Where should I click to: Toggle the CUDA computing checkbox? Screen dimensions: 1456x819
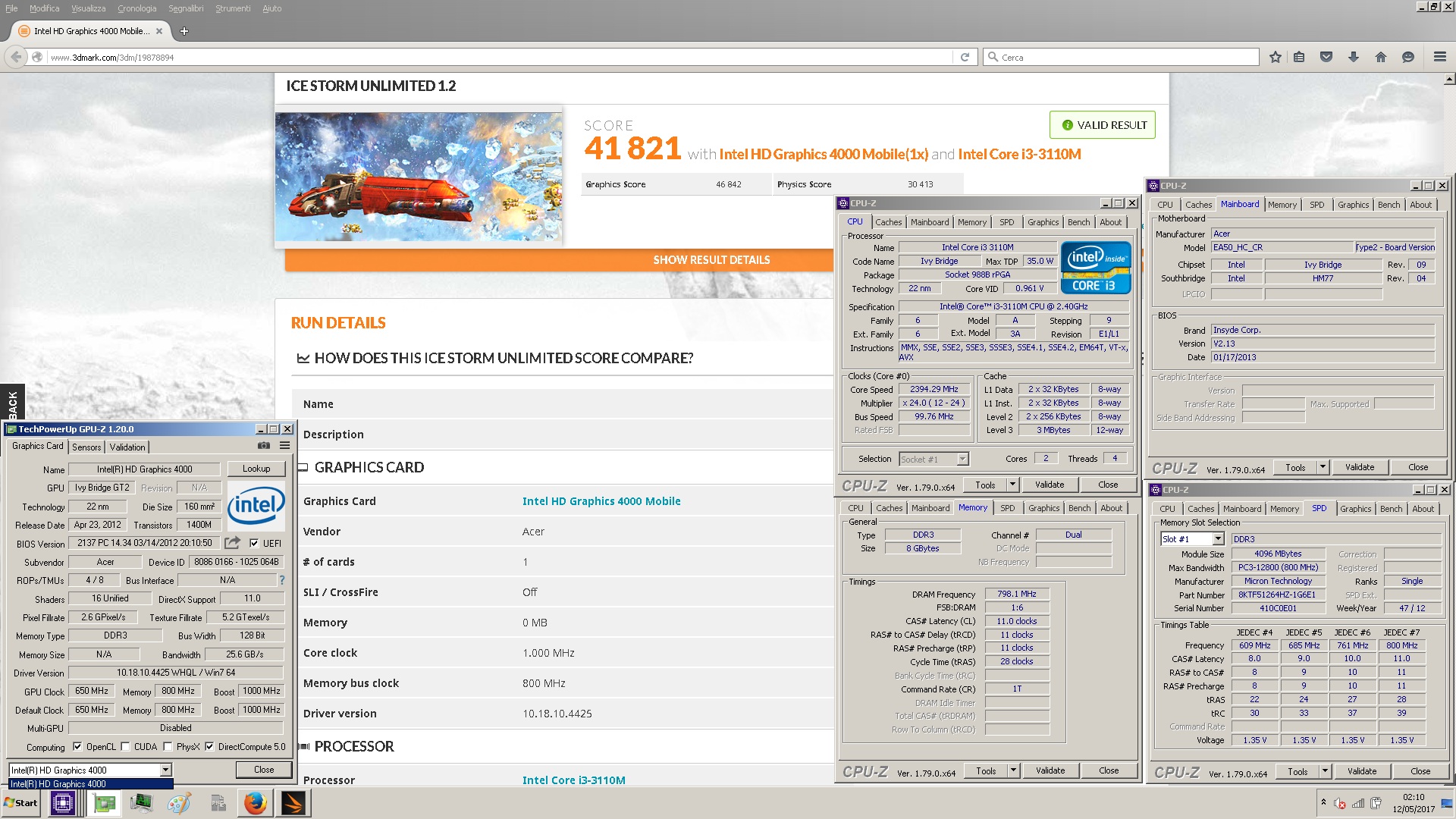[125, 747]
